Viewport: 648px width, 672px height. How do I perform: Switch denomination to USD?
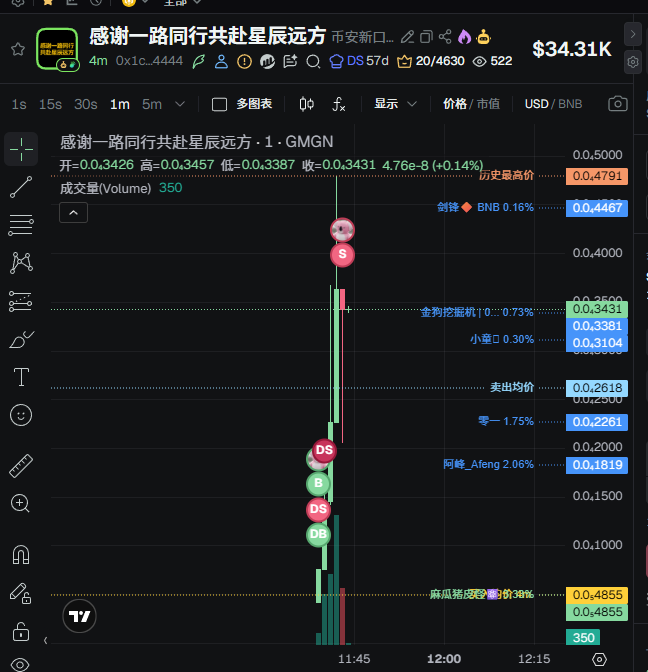point(536,104)
